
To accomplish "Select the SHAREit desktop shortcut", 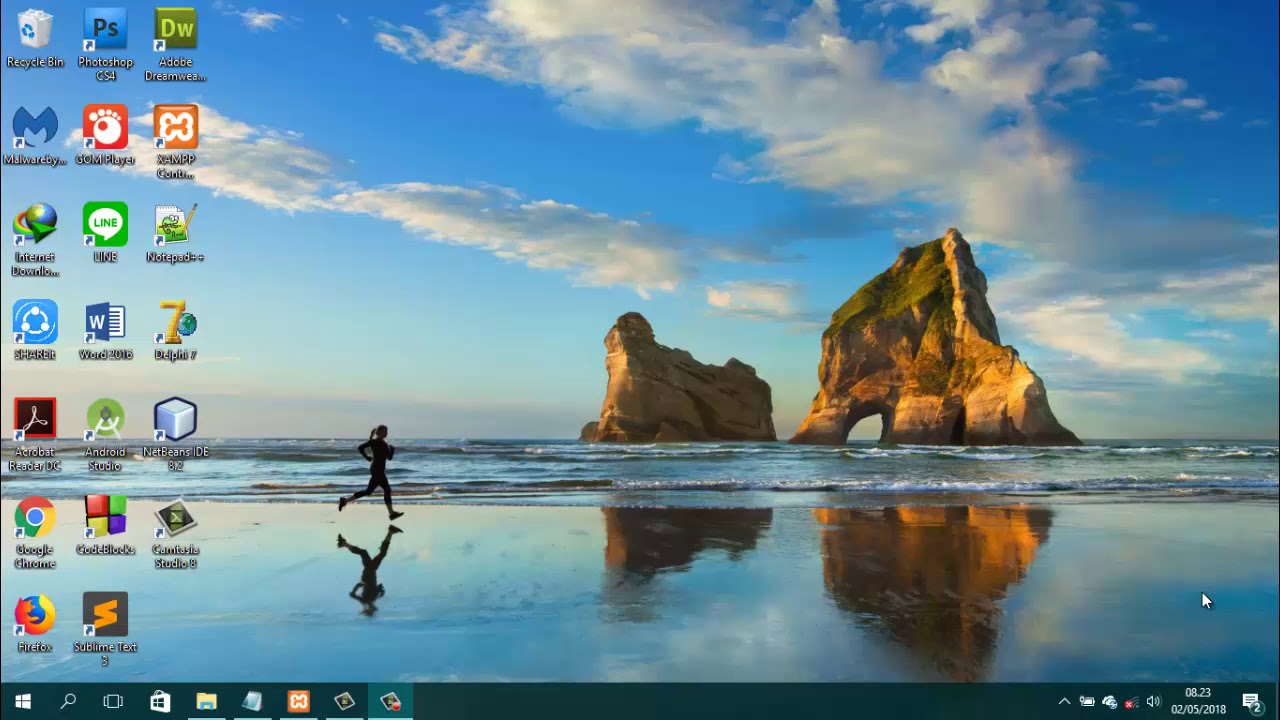I will point(35,330).
